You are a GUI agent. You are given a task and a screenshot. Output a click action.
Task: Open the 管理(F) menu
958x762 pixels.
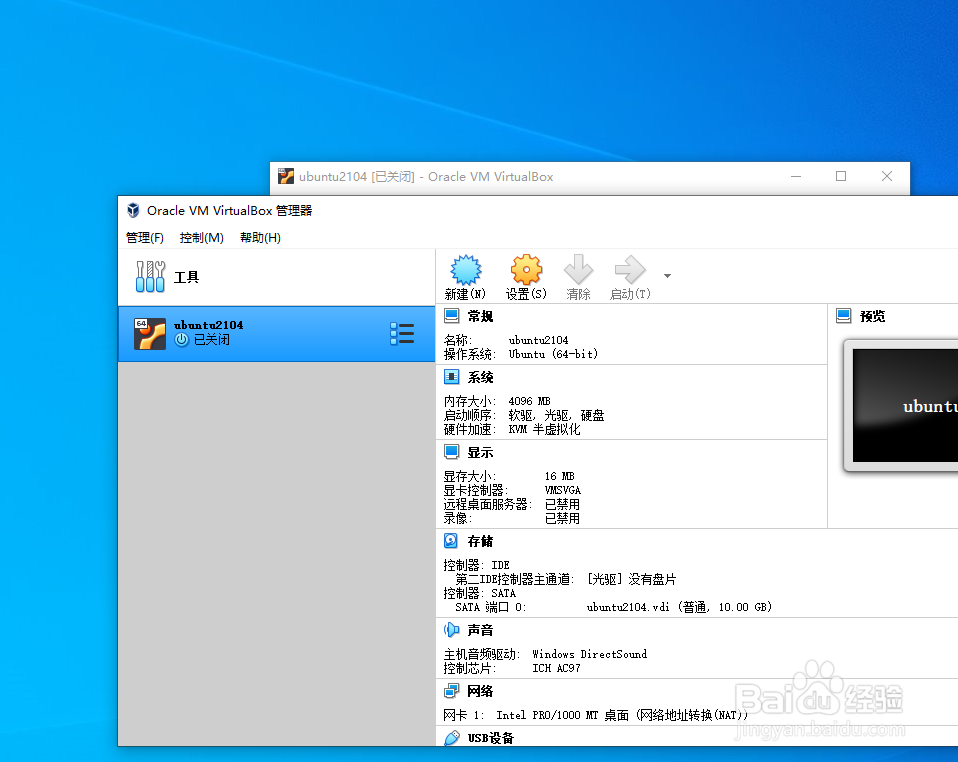(x=145, y=238)
